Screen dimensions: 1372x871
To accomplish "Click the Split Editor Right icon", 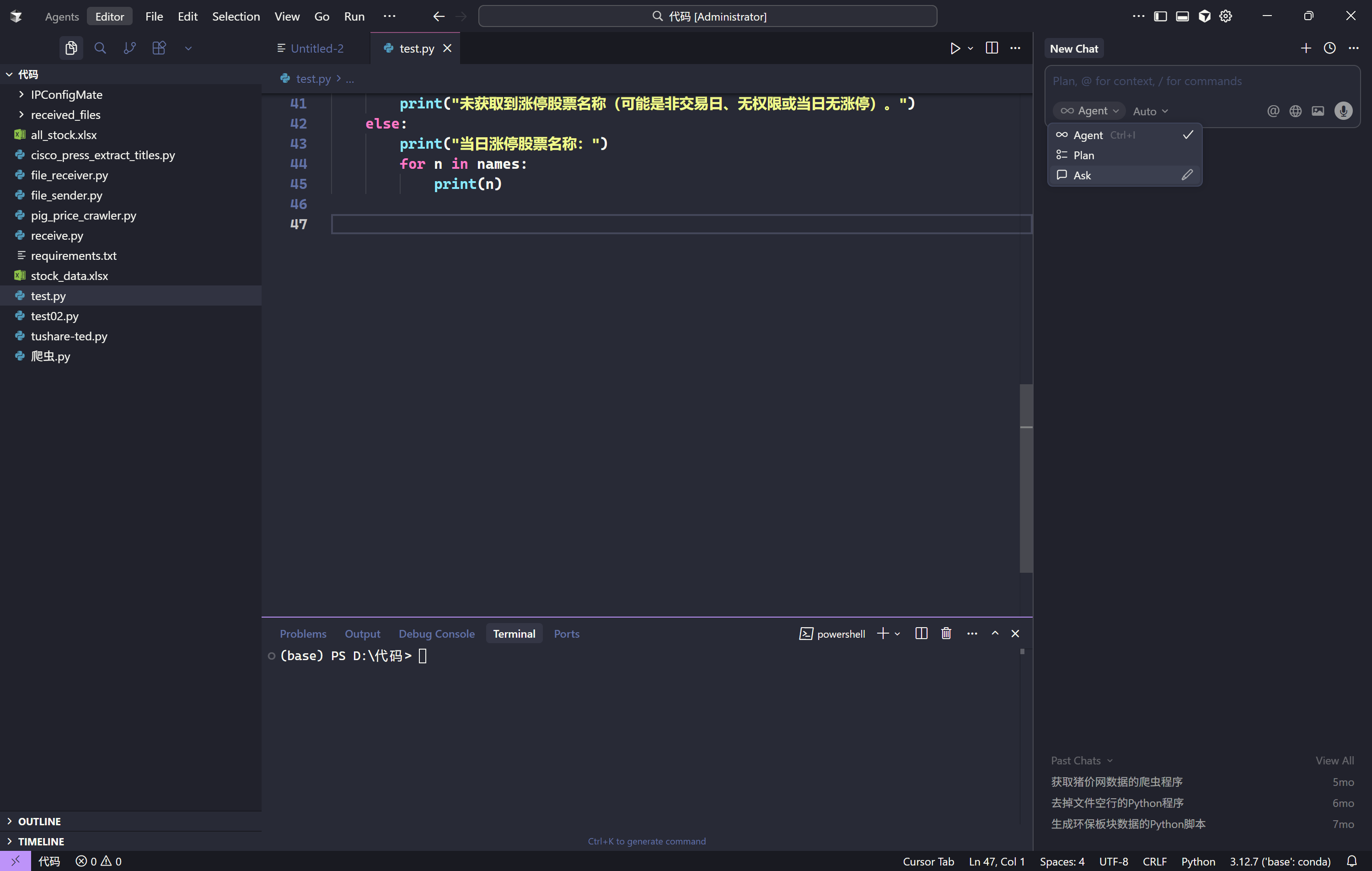I will tap(991, 48).
